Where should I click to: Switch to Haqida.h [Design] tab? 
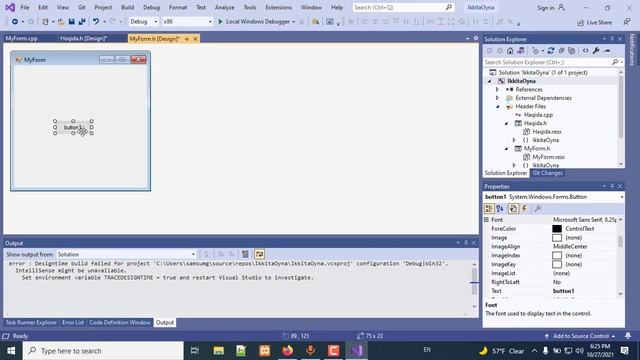coord(84,38)
